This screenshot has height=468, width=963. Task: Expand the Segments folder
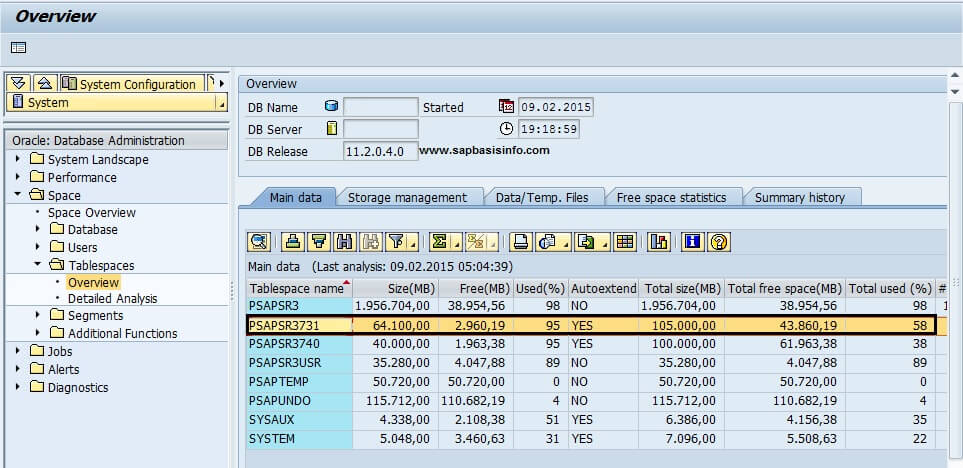click(37, 315)
